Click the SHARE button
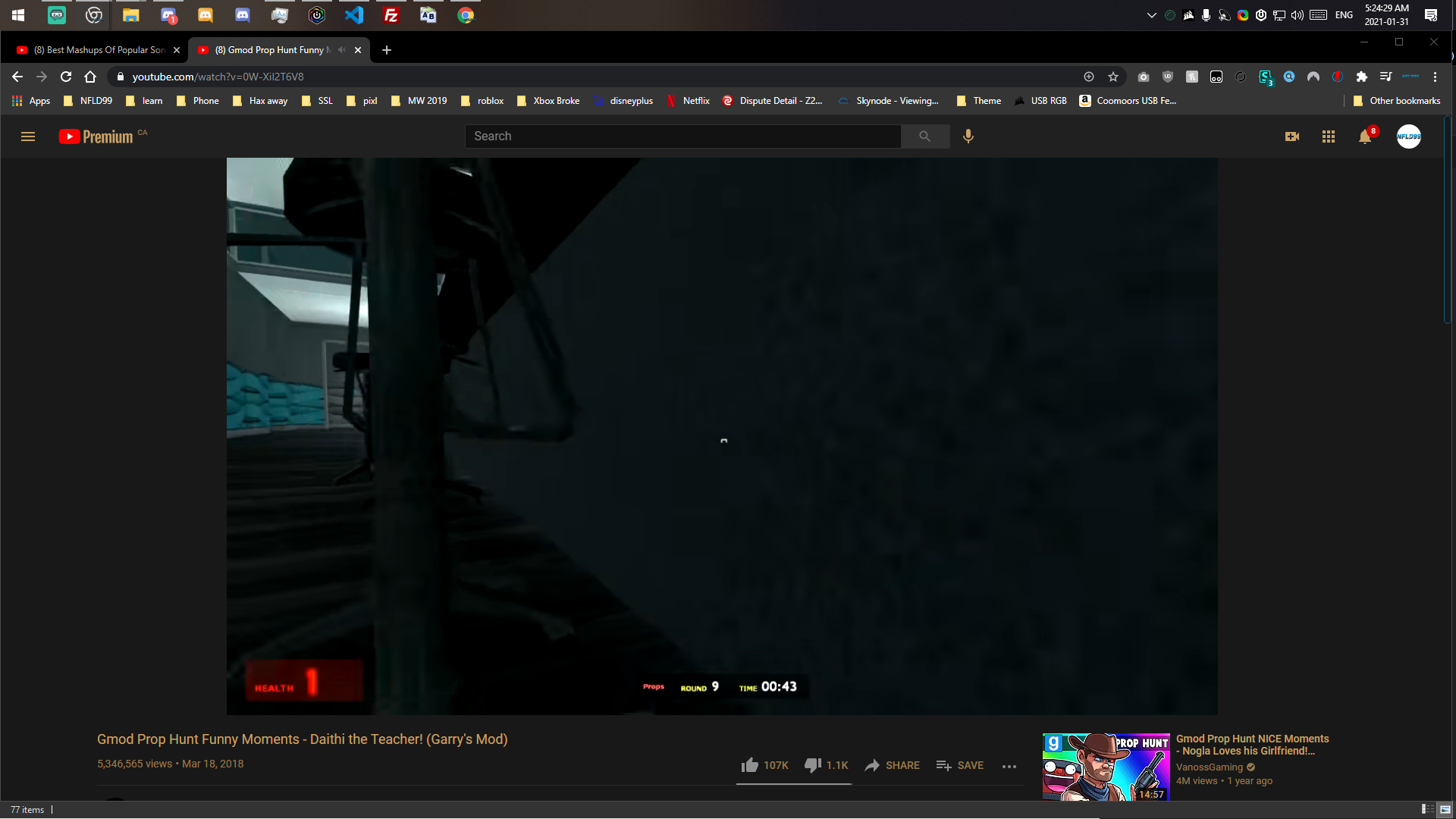1456x819 pixels. pos(893,765)
